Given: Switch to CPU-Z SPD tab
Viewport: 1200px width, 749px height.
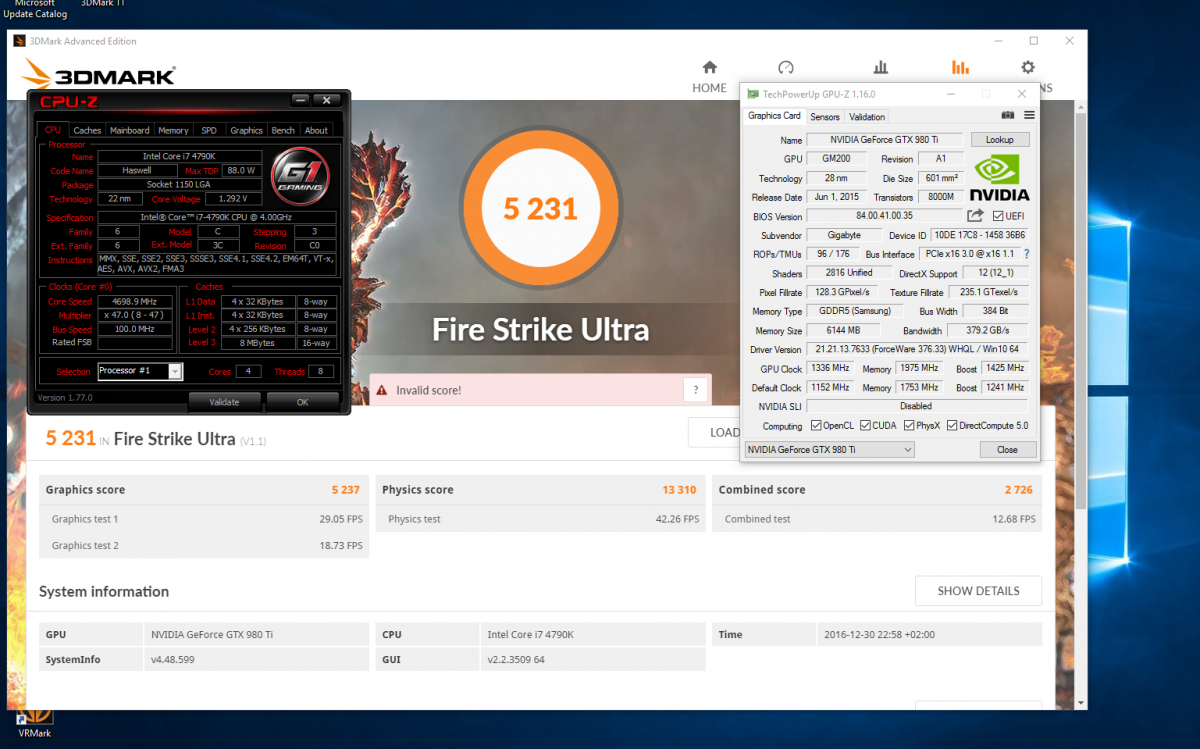Looking at the screenshot, I should [209, 130].
